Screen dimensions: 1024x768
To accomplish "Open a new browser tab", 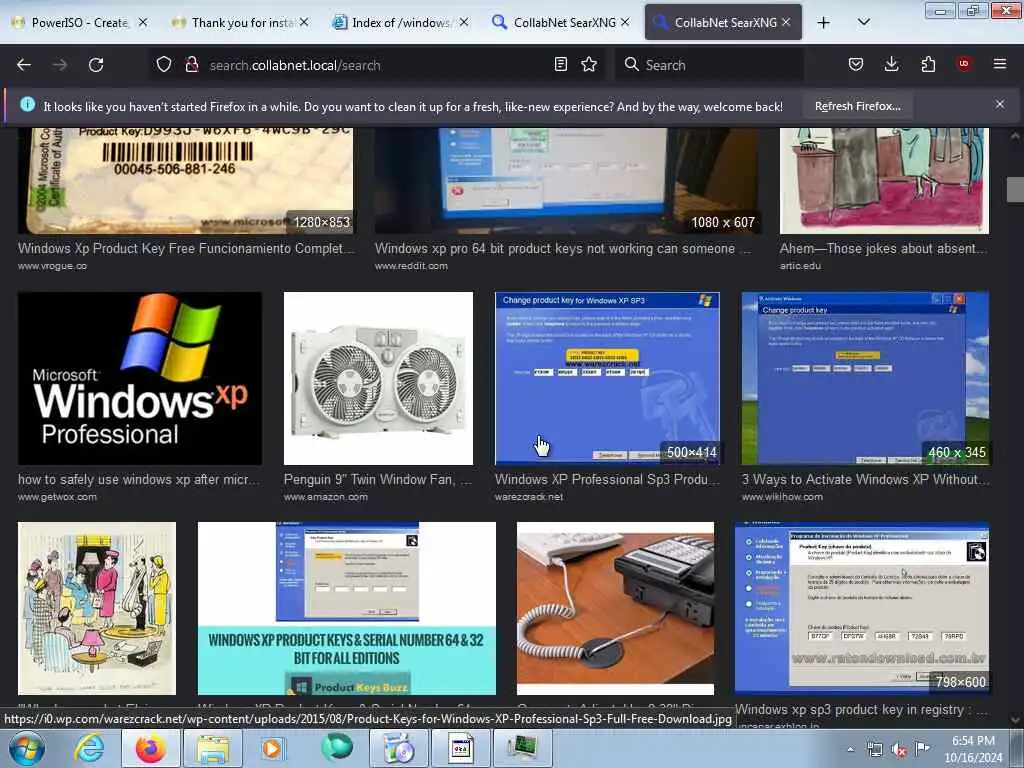I will (x=824, y=23).
